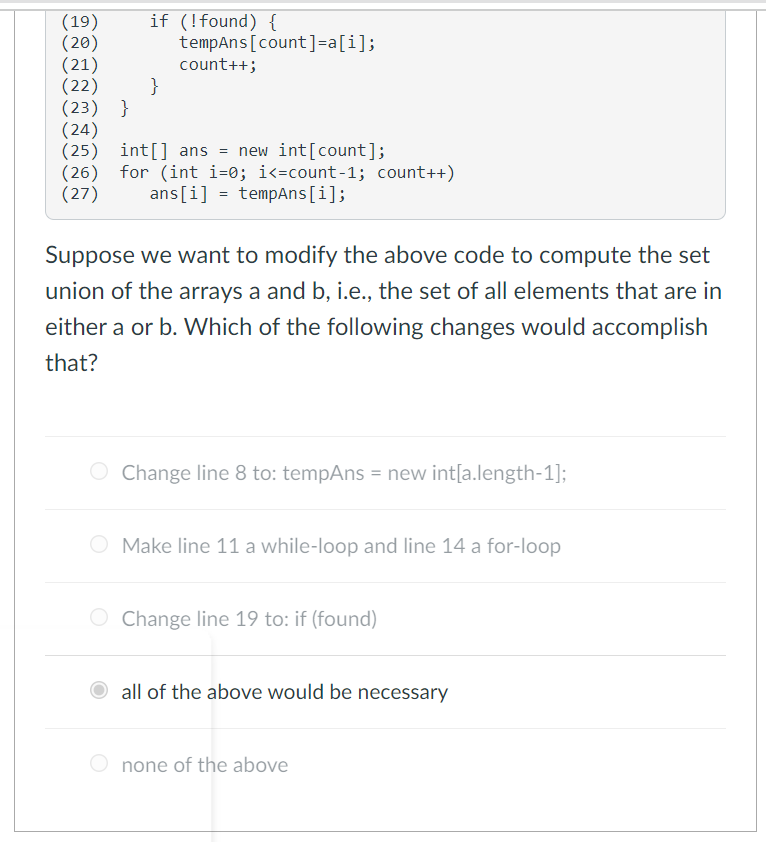Image resolution: width=766 pixels, height=842 pixels.
Task: Click code line 25 'int[] ans = new int[count];'
Action: [x=252, y=150]
